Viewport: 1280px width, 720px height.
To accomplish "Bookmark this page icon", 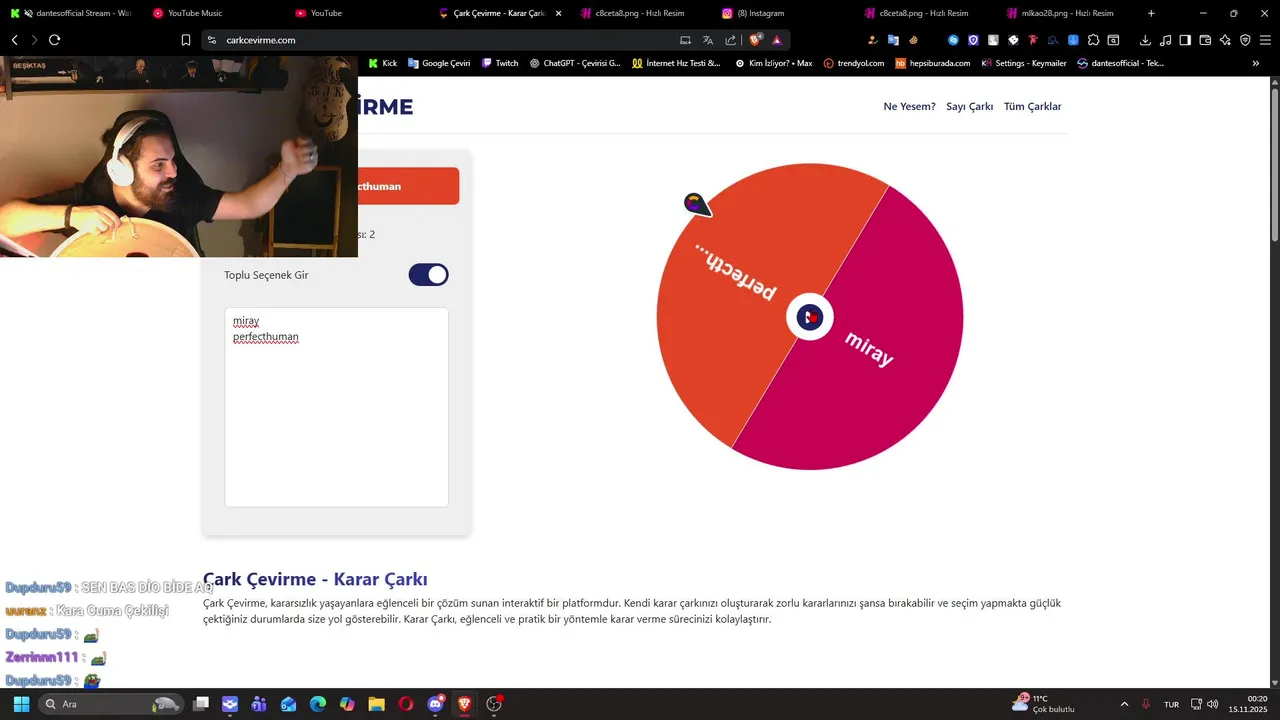I will [x=186, y=40].
